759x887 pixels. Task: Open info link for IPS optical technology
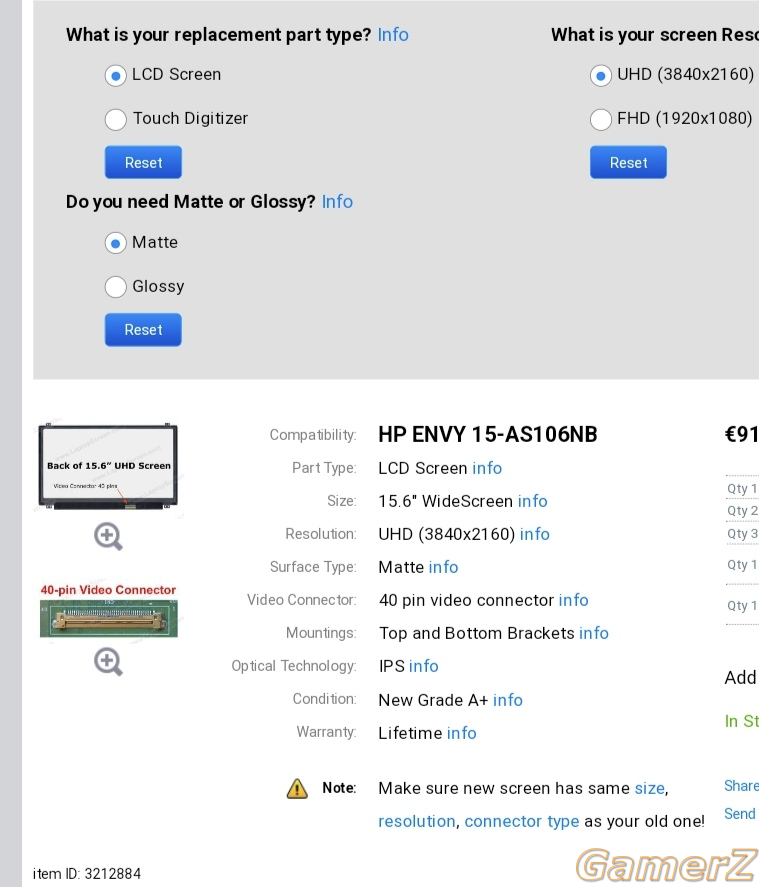click(x=424, y=666)
